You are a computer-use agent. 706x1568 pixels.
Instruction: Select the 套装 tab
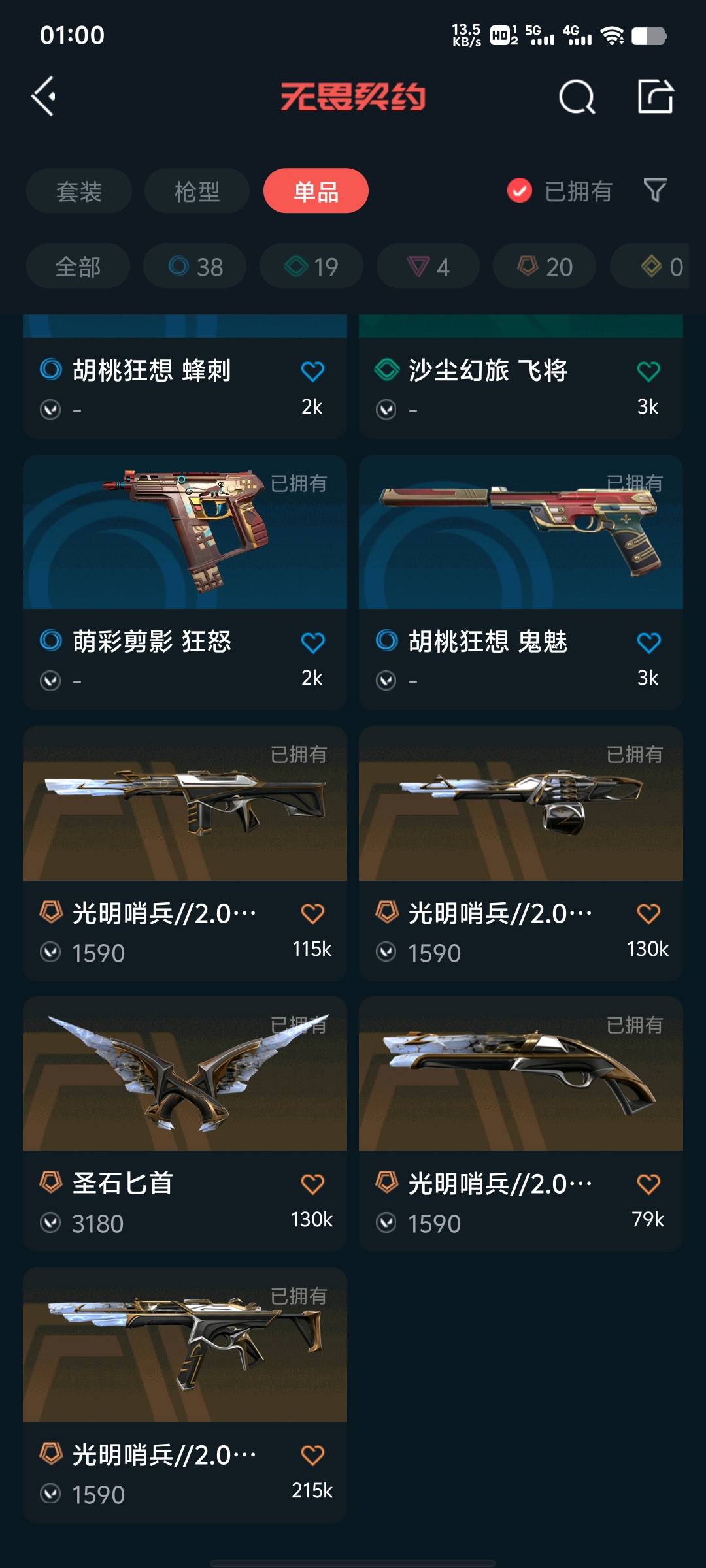pyautogui.click(x=79, y=191)
